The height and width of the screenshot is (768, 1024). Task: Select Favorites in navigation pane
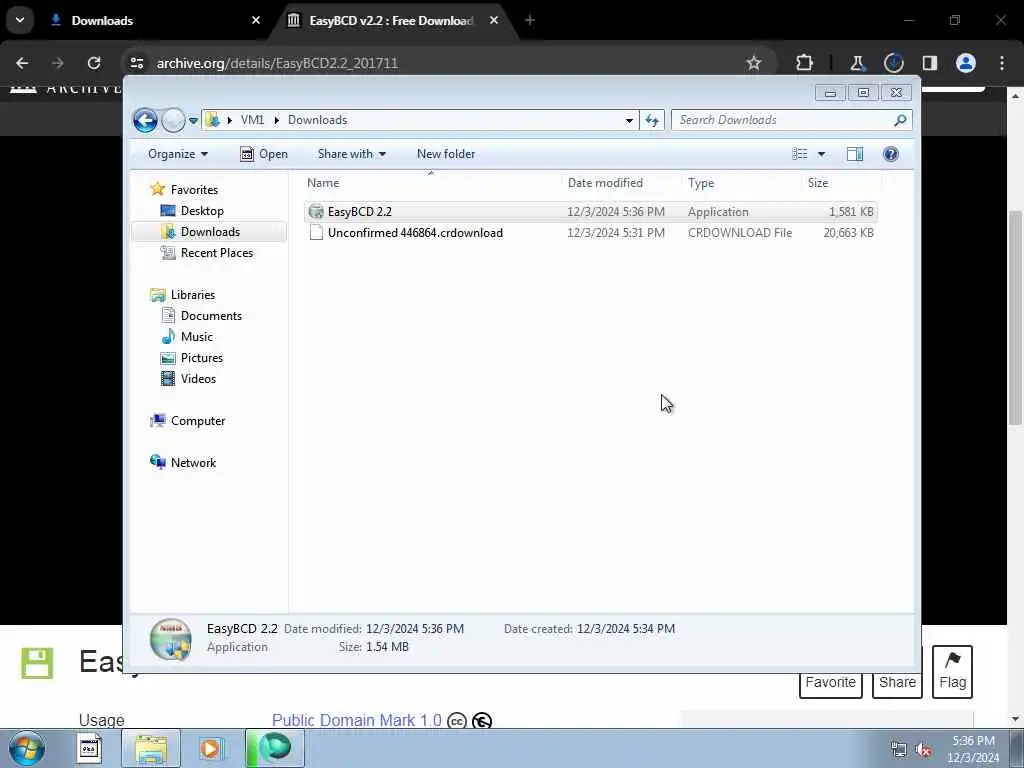pos(184,189)
